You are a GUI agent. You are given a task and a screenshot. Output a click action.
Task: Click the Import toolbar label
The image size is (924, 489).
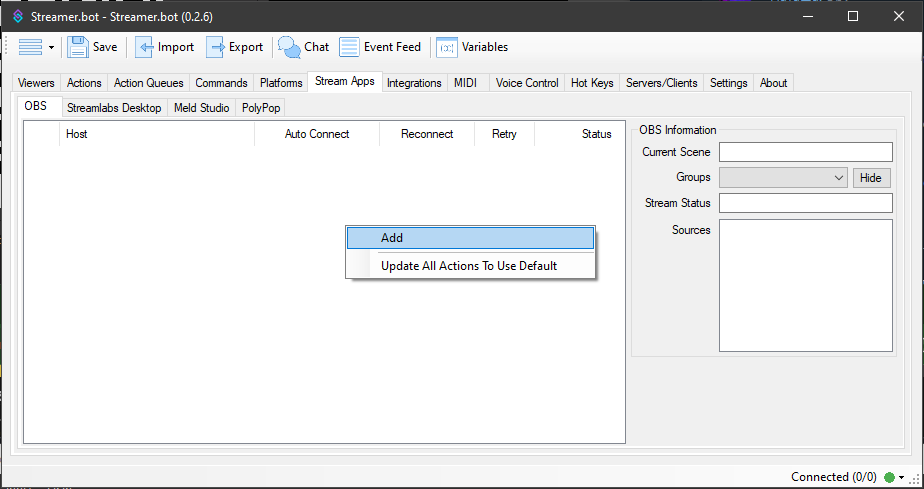pyautogui.click(x=176, y=47)
